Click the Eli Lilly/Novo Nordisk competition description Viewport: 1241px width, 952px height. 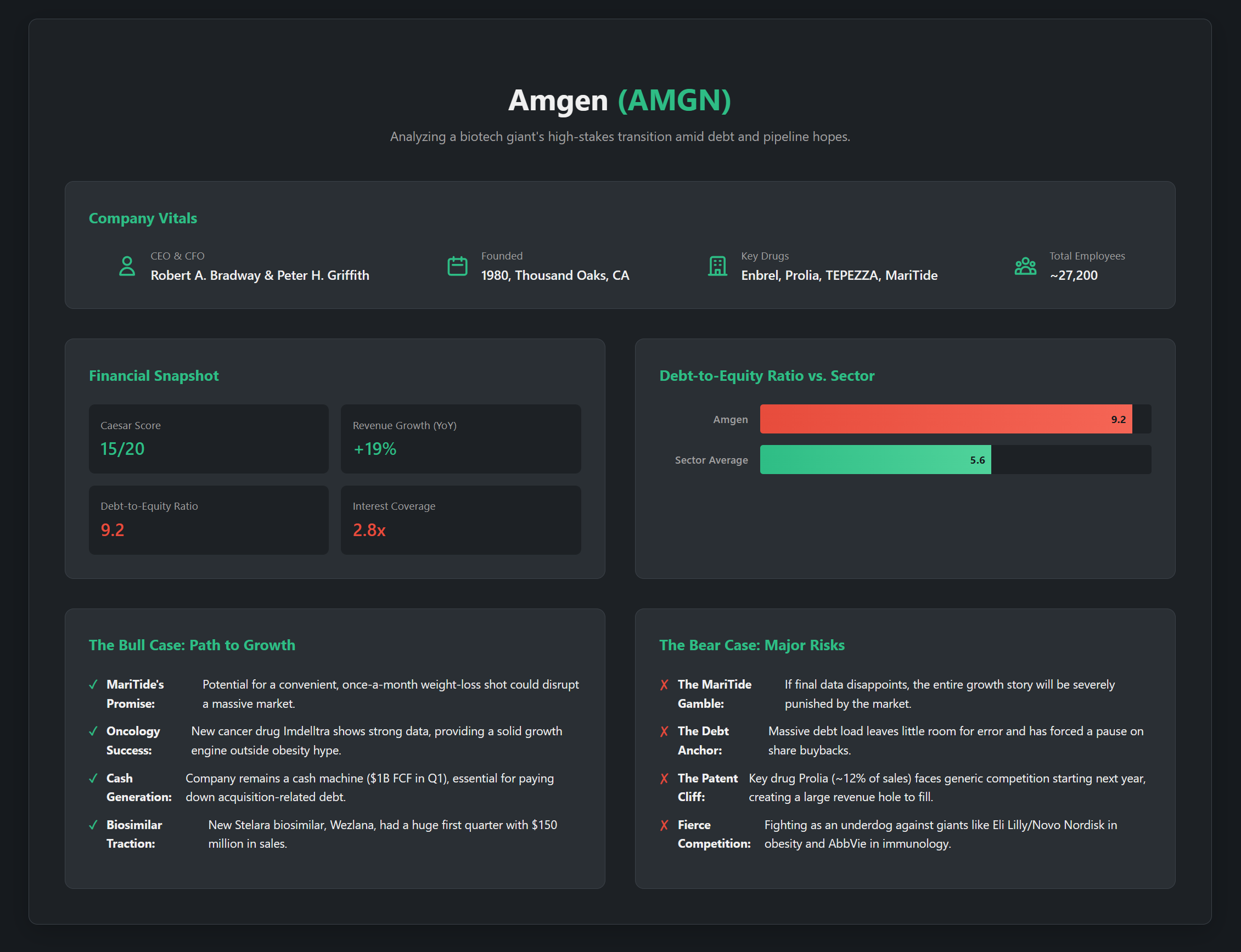pyautogui.click(x=941, y=834)
